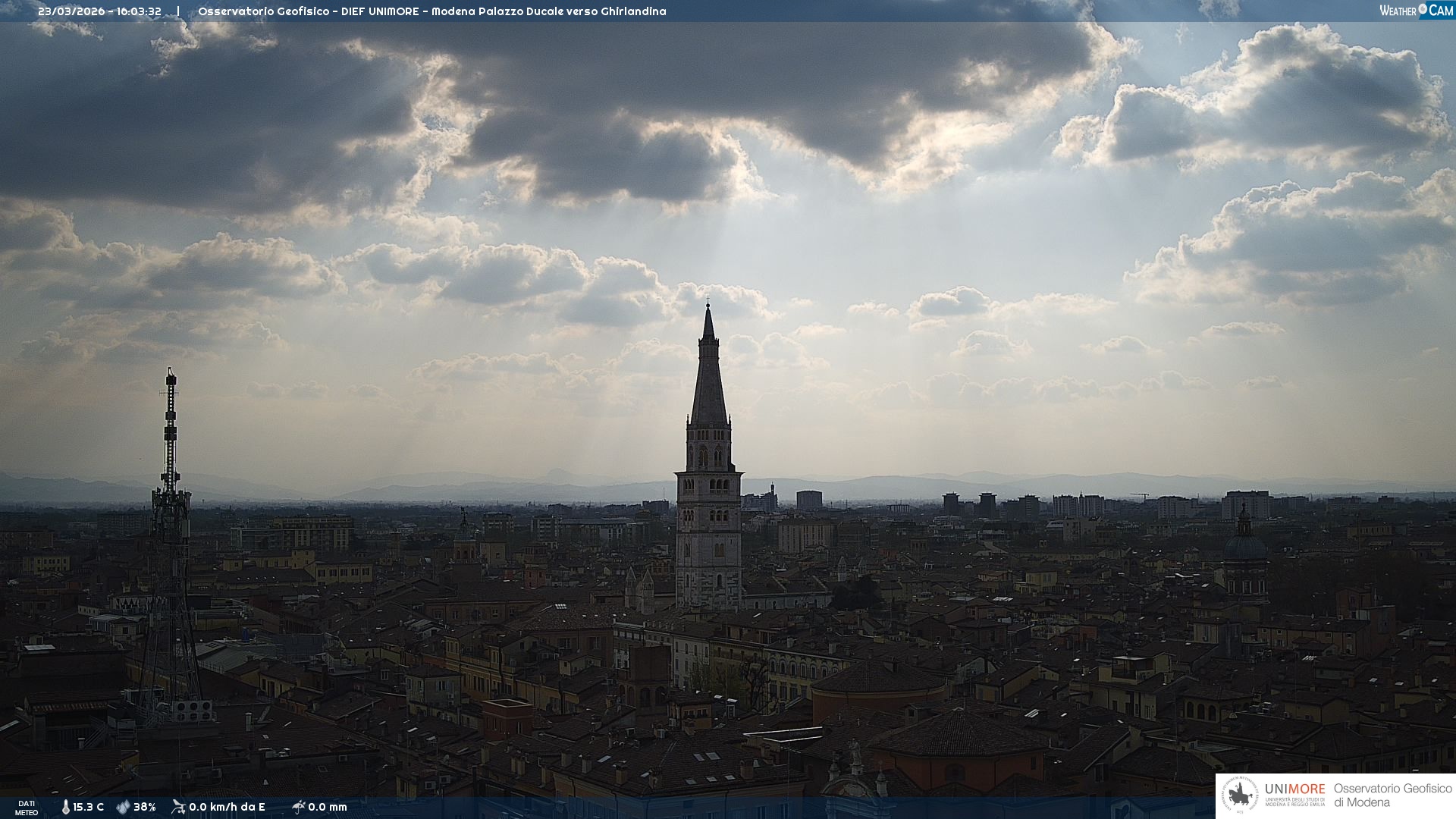
Task: Select the DATI METEO label
Action: pyautogui.click(x=27, y=808)
